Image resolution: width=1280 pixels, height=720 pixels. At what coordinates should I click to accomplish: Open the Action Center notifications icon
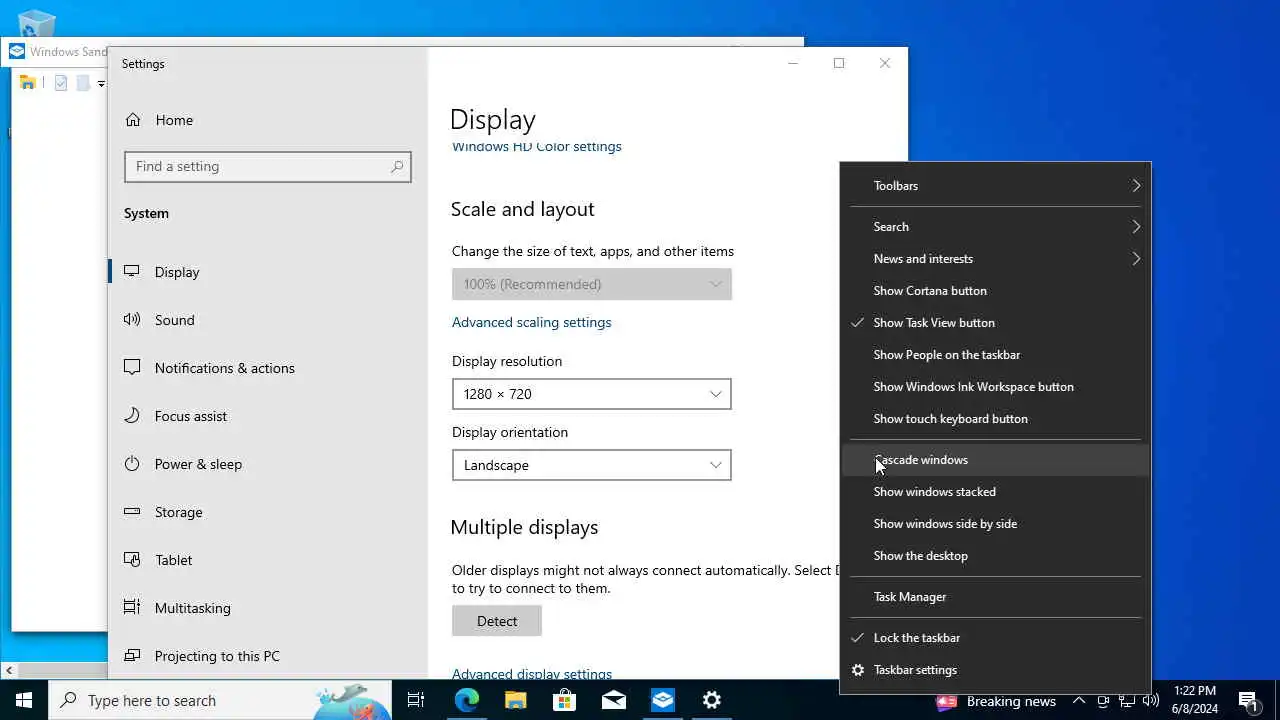[1248, 701]
